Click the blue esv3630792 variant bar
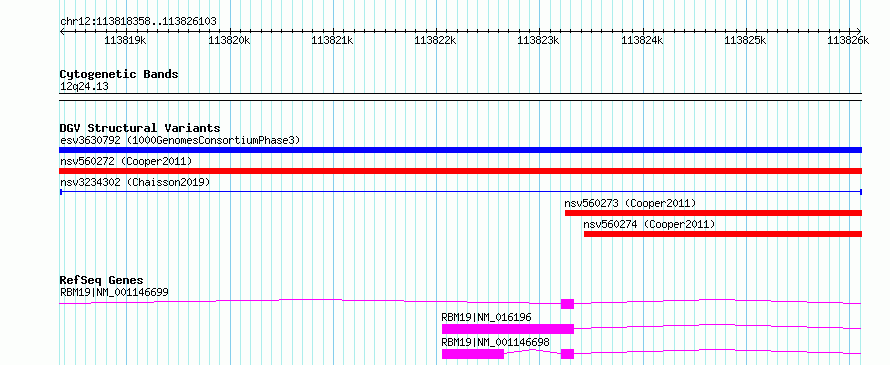This screenshot has width=890, height=365. point(460,150)
